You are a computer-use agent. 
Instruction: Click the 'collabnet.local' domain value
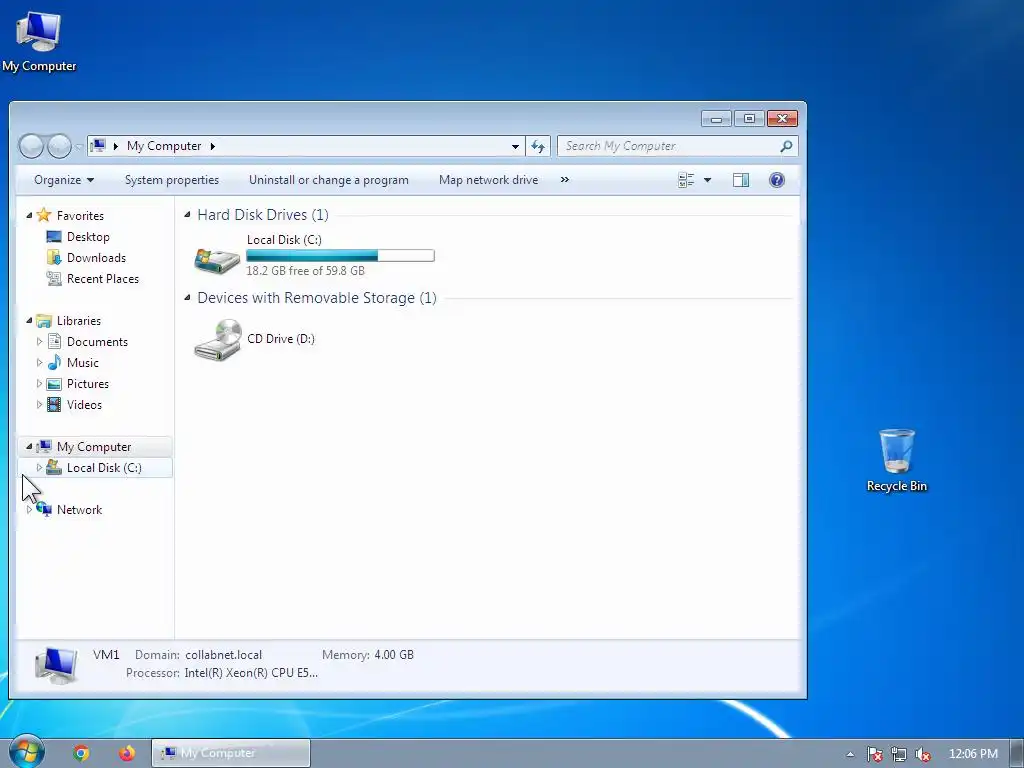coord(223,655)
